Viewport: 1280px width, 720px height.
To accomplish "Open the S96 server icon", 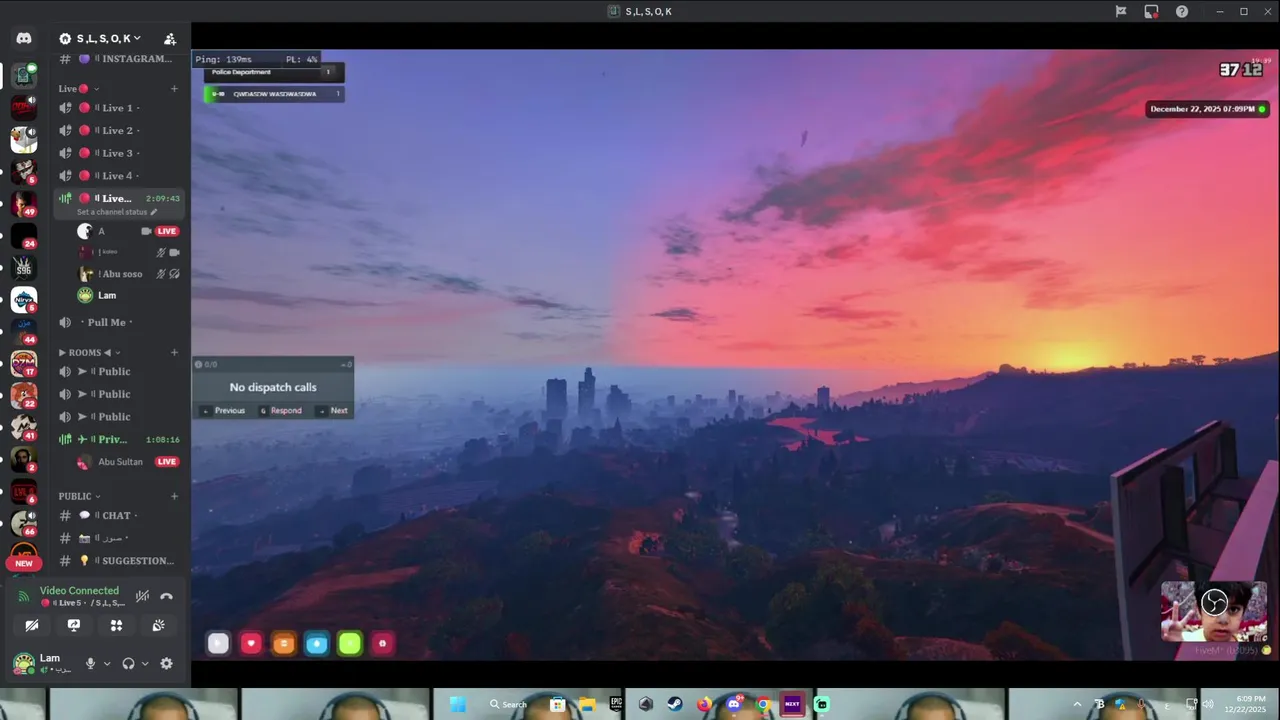I will click(24, 268).
